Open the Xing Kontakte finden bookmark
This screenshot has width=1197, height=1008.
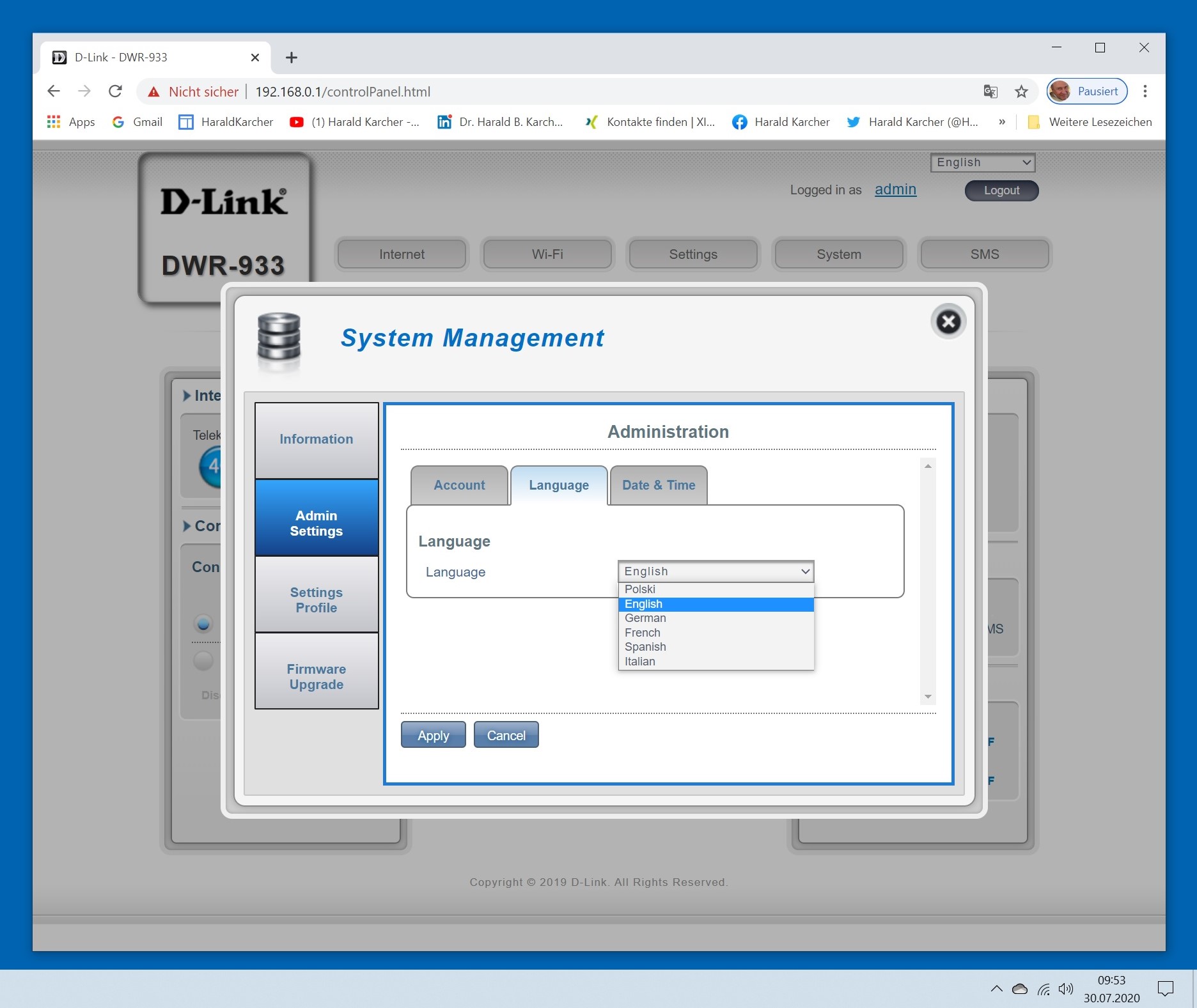coord(650,122)
